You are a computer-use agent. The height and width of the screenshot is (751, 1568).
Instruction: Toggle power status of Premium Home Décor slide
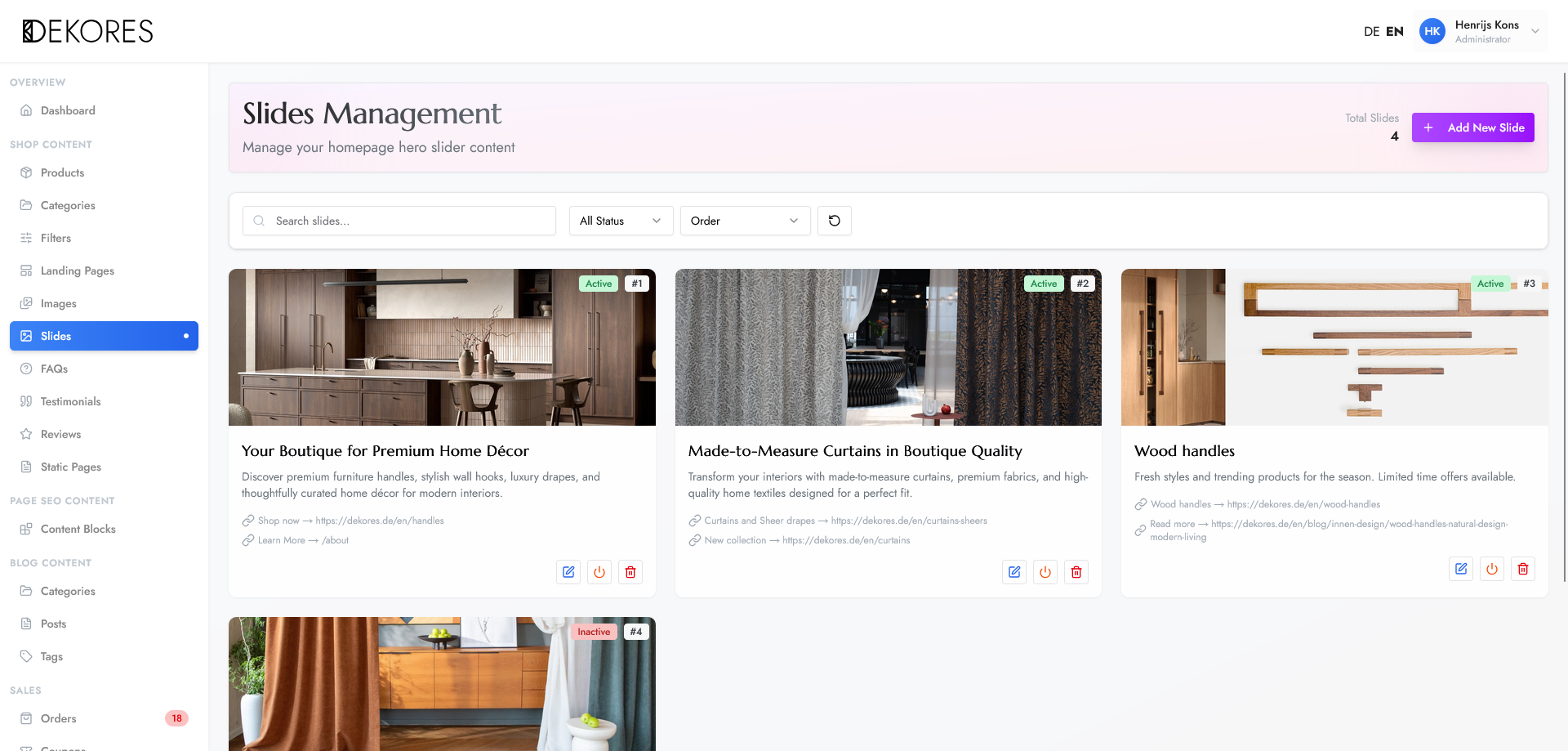tap(599, 572)
